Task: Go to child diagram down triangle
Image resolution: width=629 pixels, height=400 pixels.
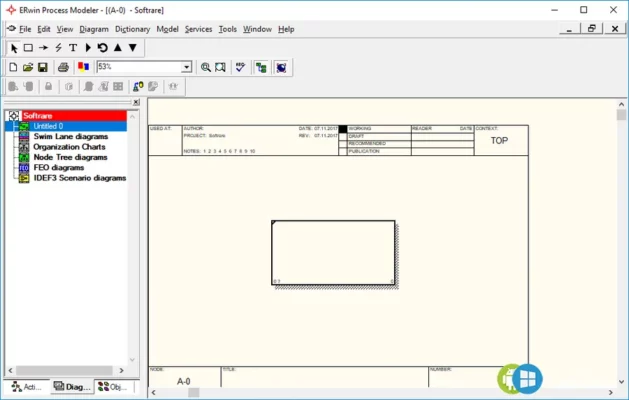Action: click(x=133, y=48)
